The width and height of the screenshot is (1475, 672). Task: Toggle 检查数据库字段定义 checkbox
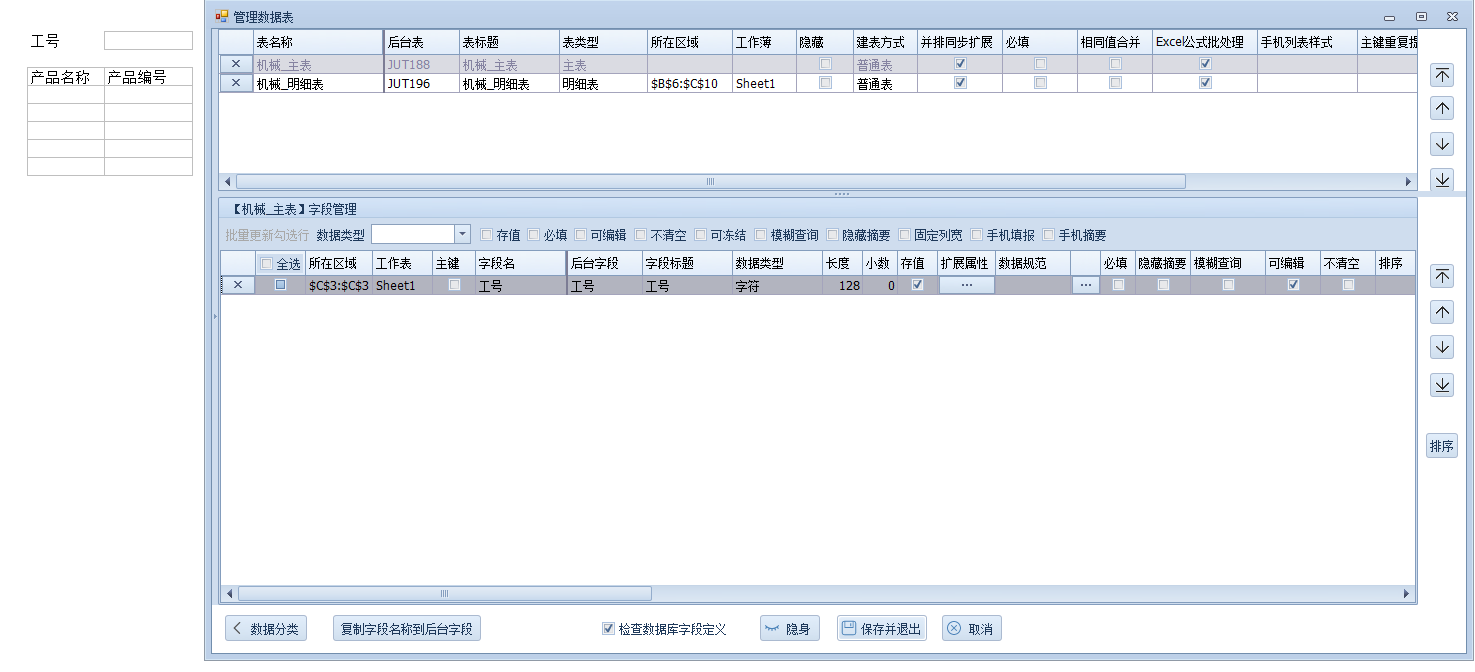pyautogui.click(x=608, y=629)
